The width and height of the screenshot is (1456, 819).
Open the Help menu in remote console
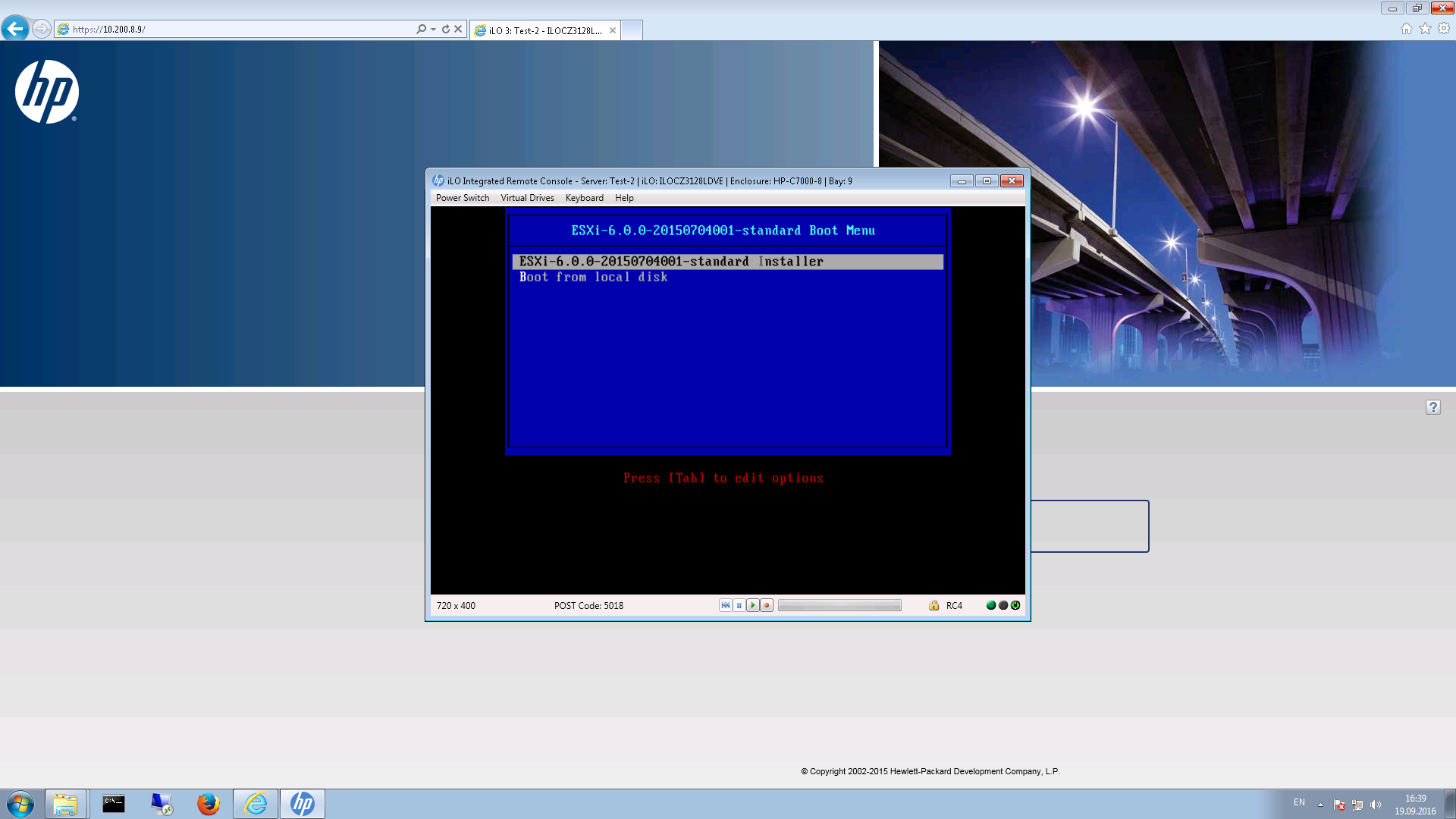point(624,198)
